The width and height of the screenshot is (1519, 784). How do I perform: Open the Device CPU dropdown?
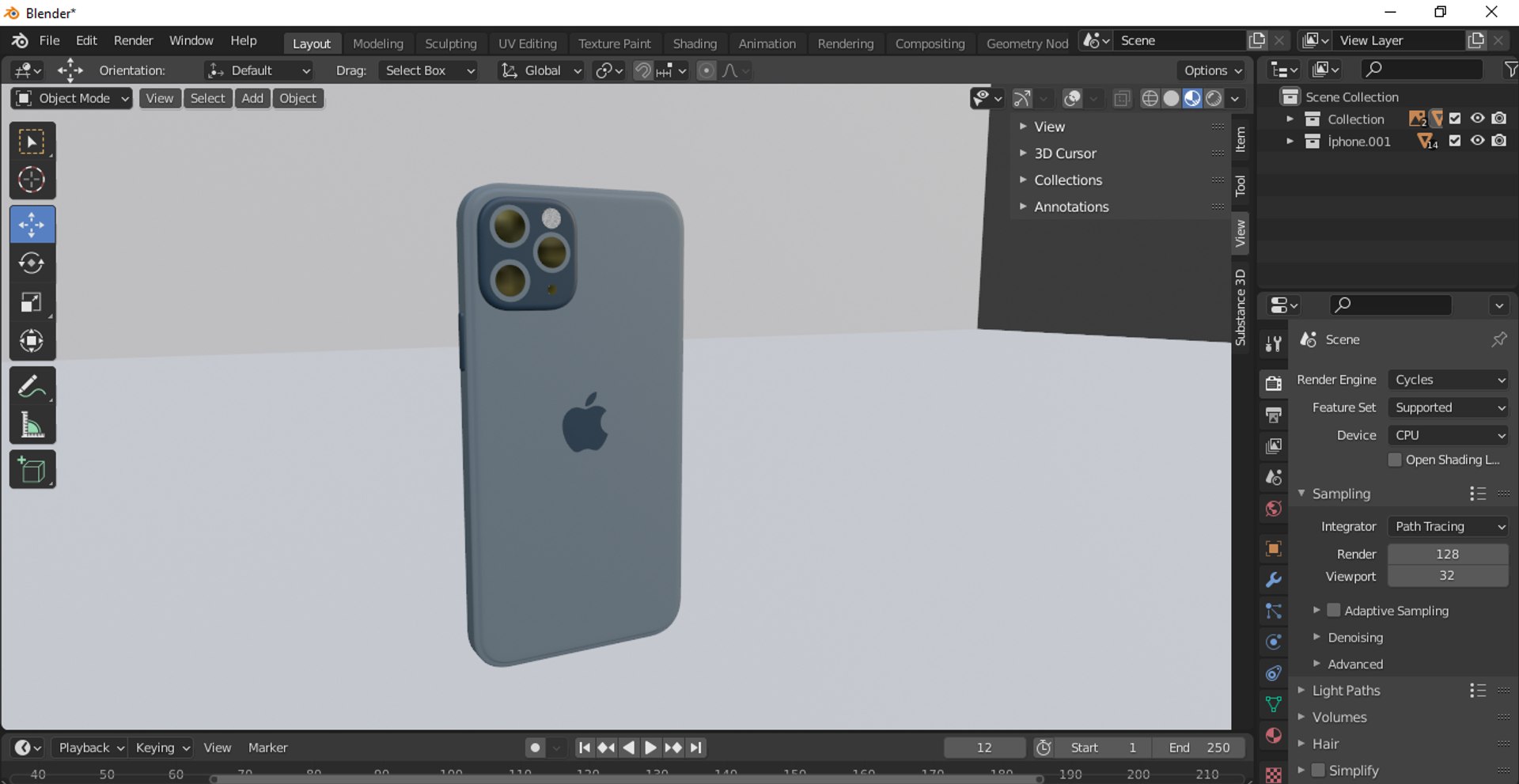[1448, 435]
